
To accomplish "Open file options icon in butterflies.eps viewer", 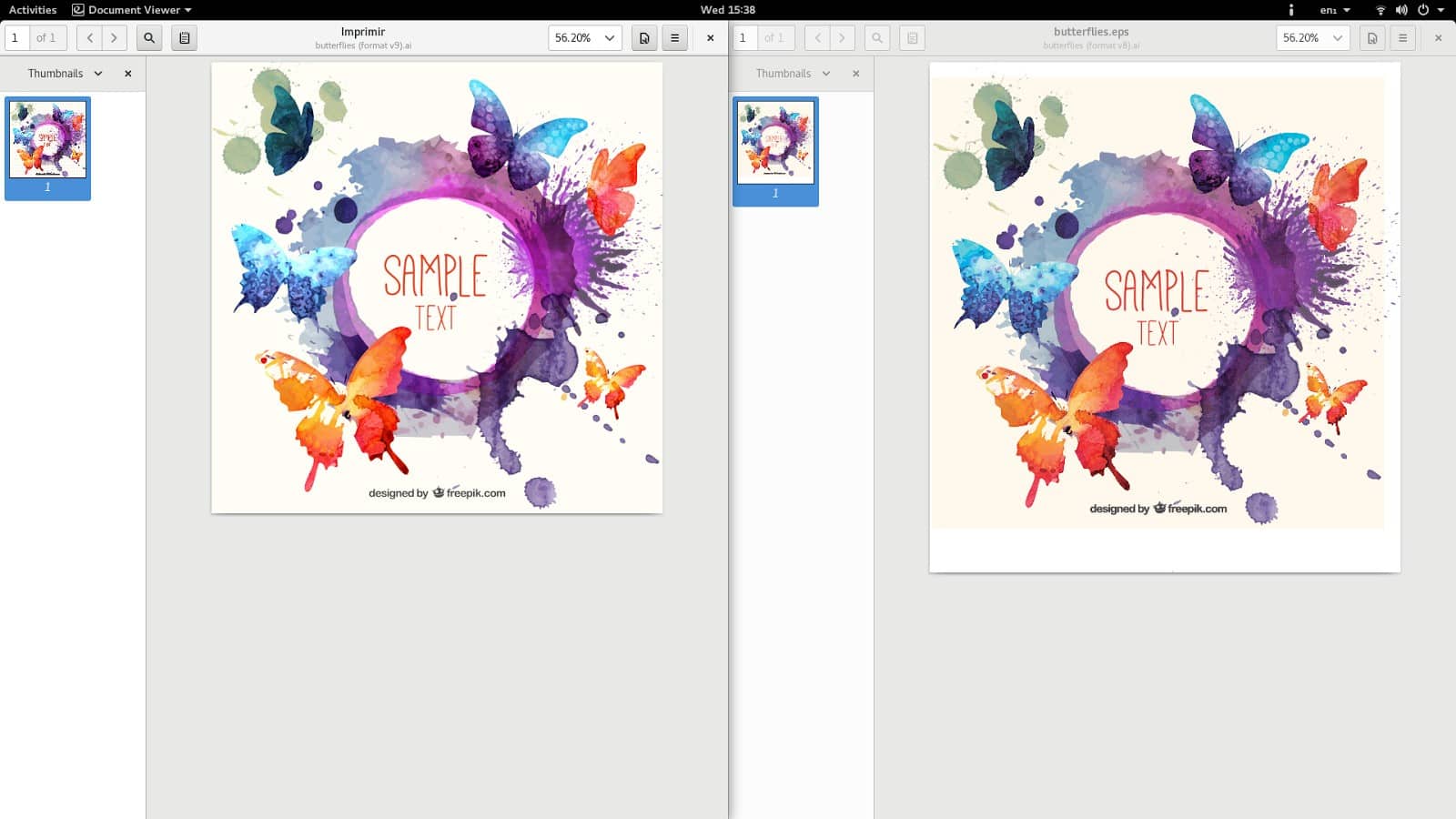I will [1372, 38].
